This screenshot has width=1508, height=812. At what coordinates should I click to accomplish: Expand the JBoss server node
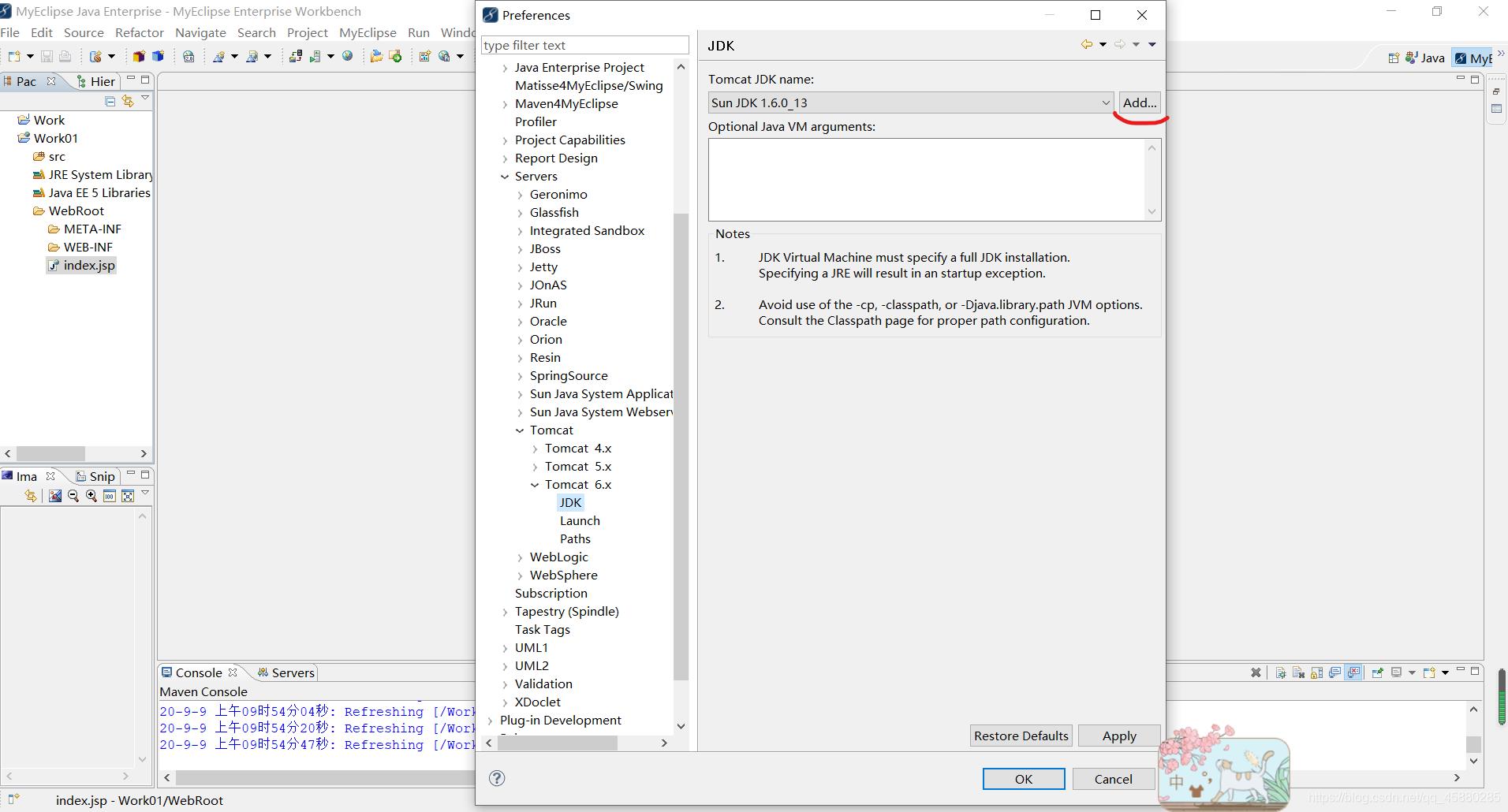520,249
